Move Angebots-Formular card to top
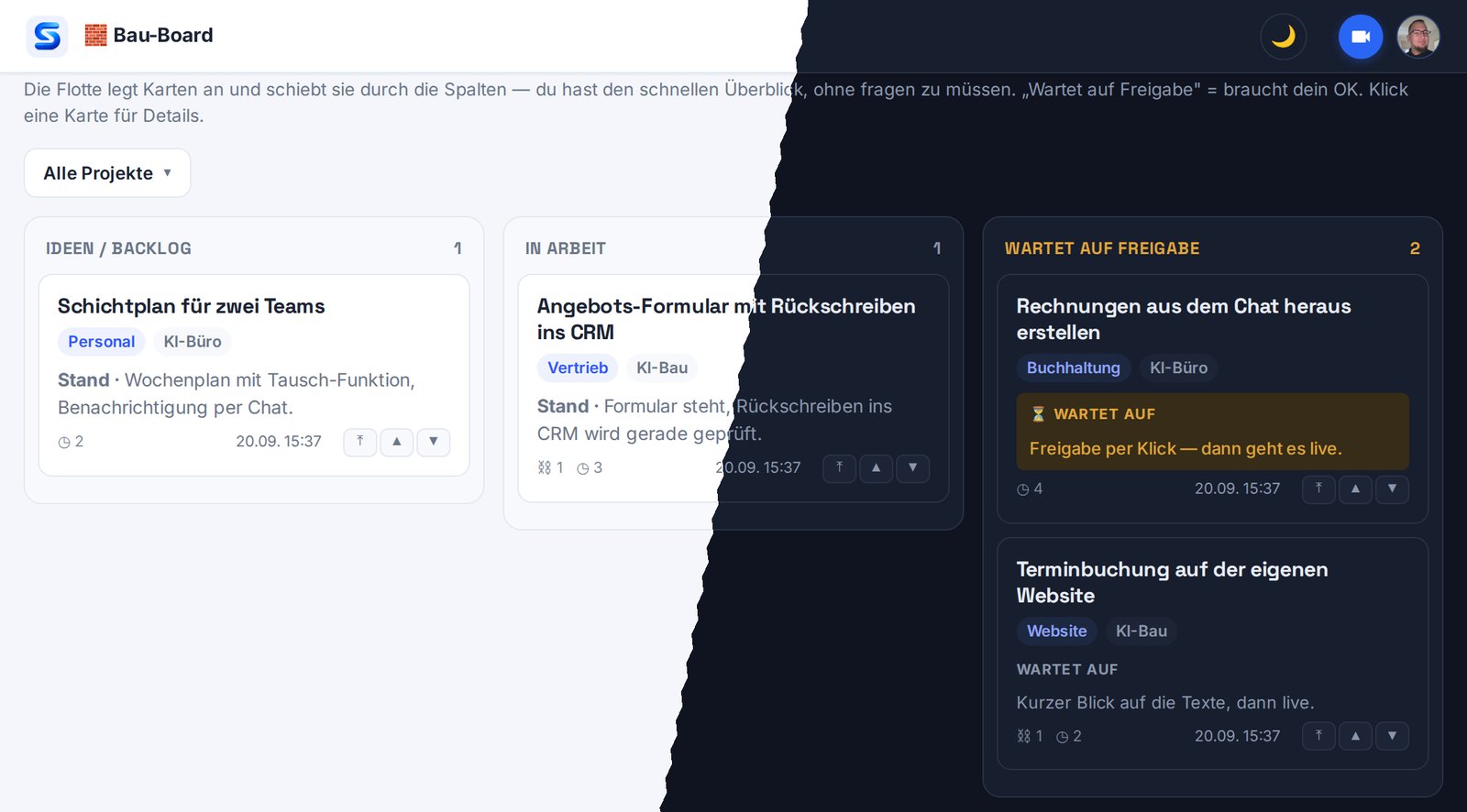 840,468
